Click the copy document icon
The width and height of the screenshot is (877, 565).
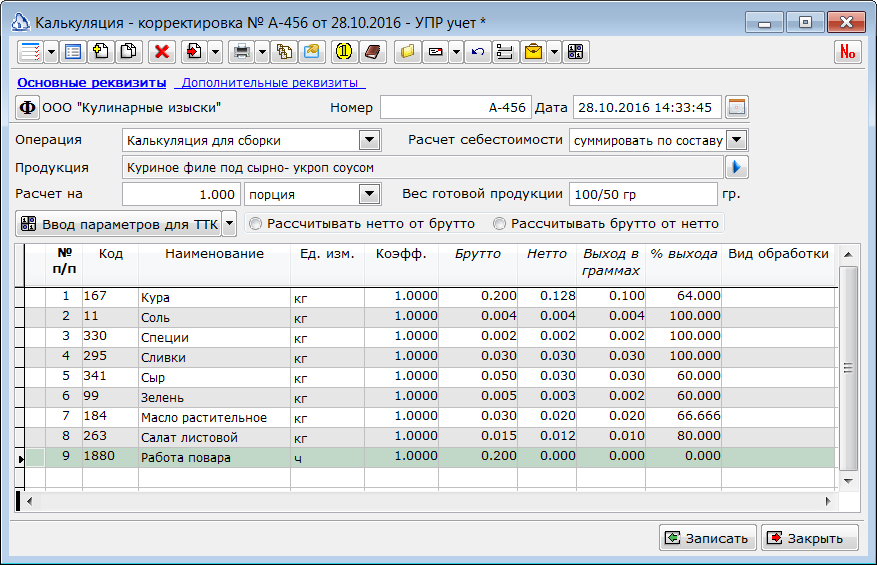click(129, 52)
